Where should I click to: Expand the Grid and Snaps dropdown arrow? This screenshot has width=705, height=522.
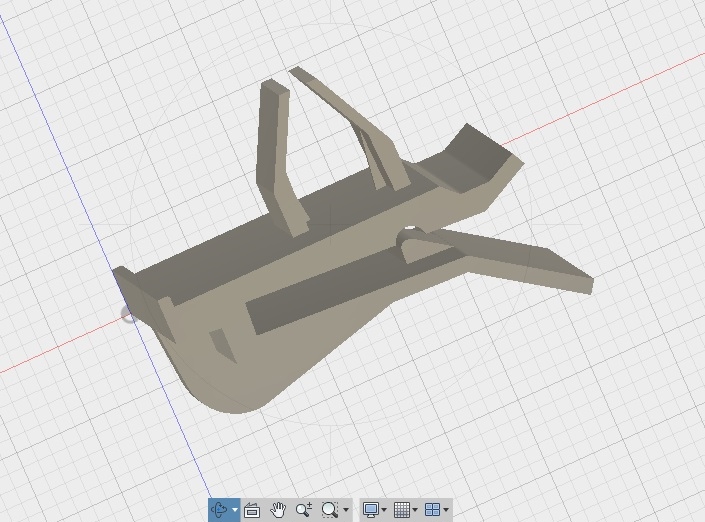point(415,510)
